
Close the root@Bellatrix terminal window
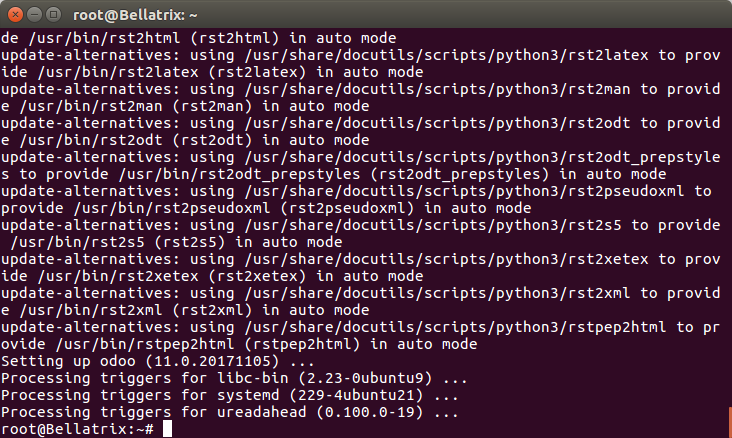pyautogui.click(x=15, y=15)
